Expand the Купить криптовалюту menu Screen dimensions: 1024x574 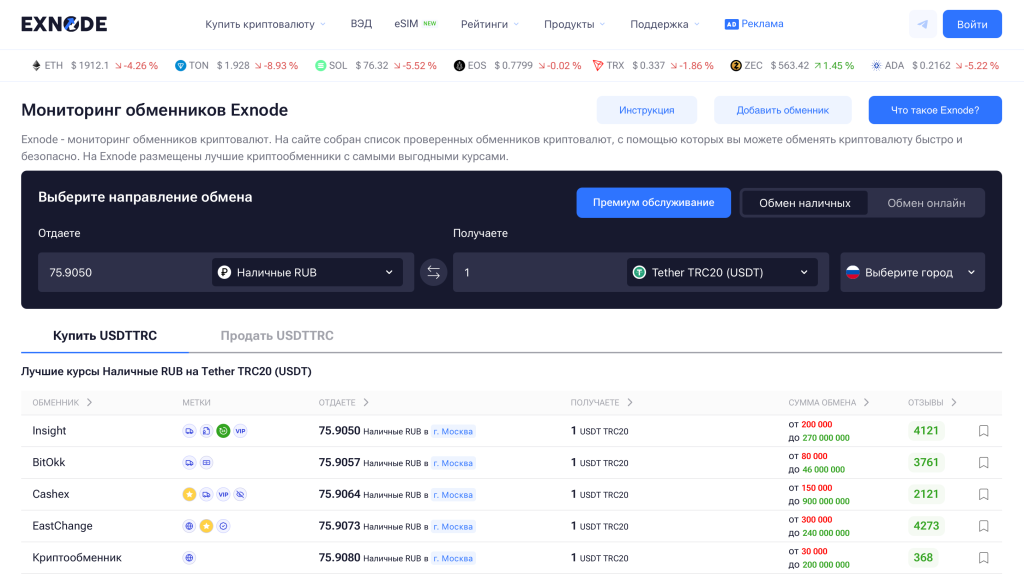(x=265, y=24)
